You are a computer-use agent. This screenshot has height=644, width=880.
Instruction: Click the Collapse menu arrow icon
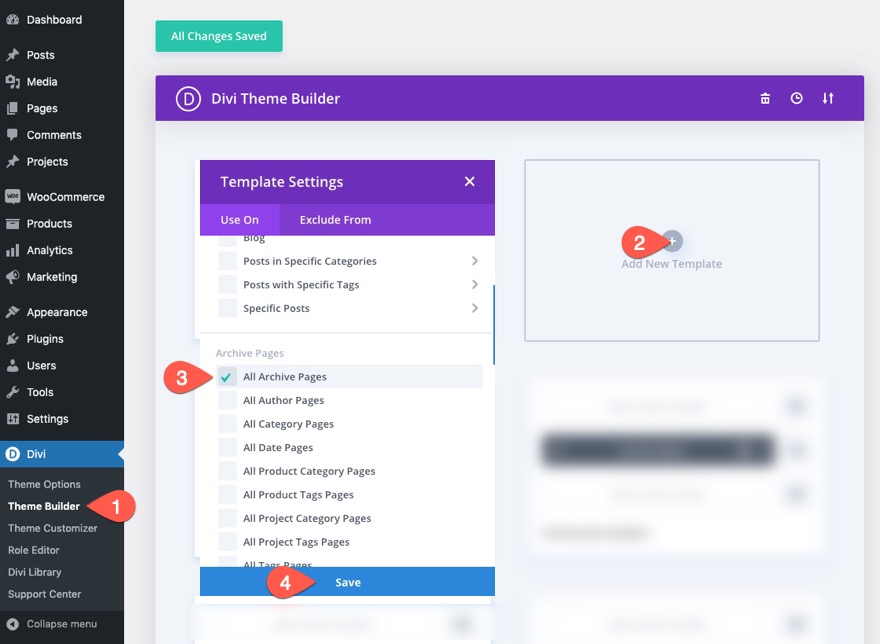coord(12,624)
